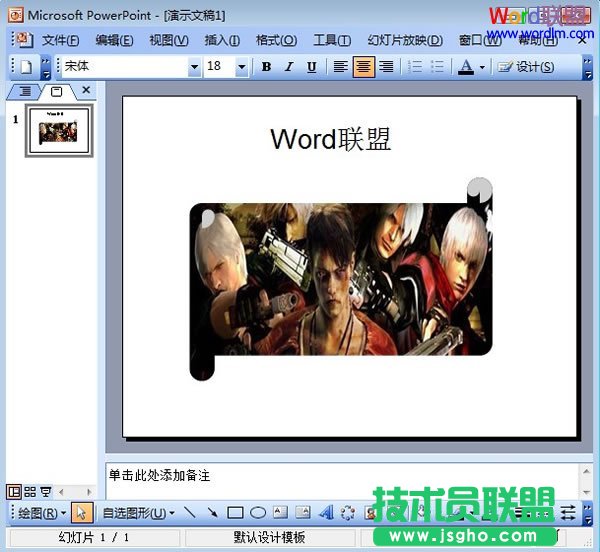The width and height of the screenshot is (600, 552).
Task: Toggle bulleted list
Action: [x=437, y=67]
